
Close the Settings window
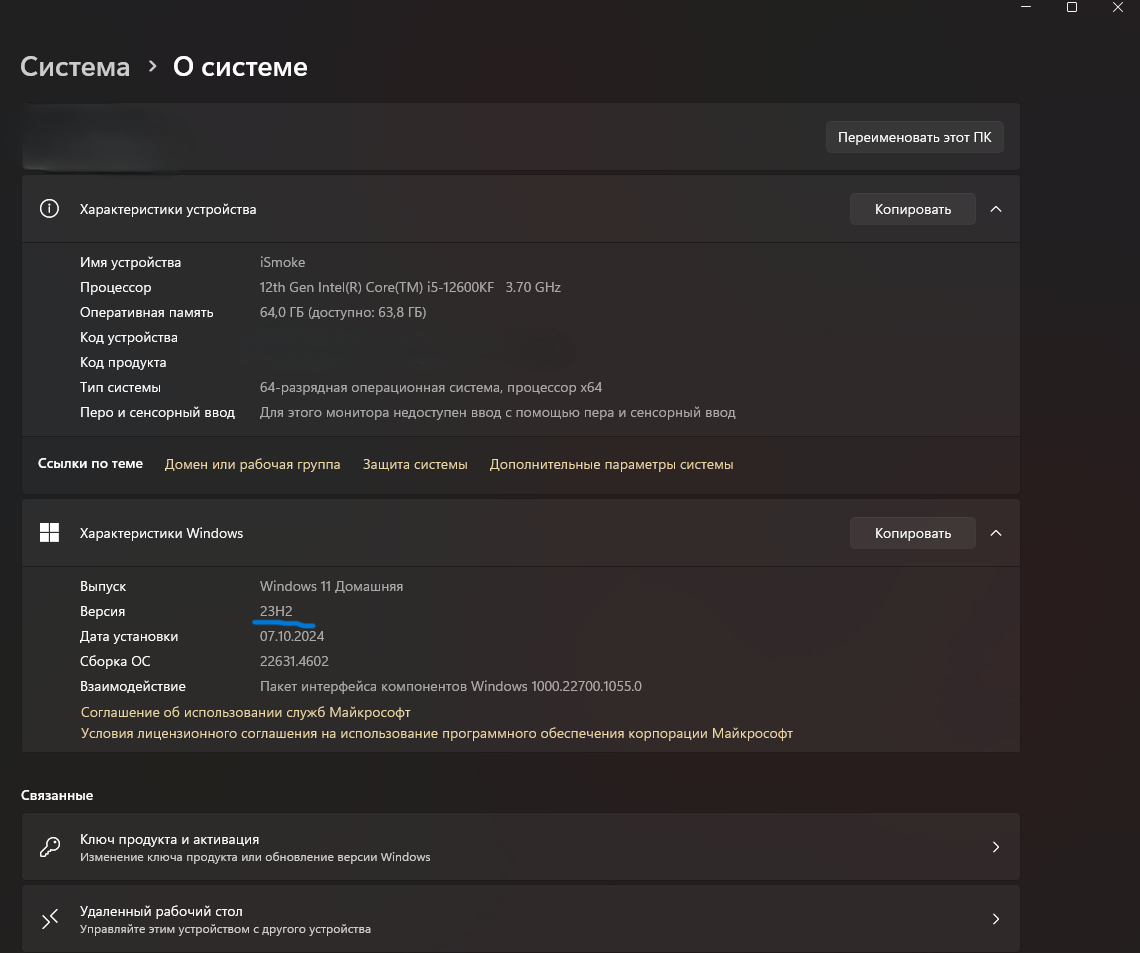[x=1117, y=7]
